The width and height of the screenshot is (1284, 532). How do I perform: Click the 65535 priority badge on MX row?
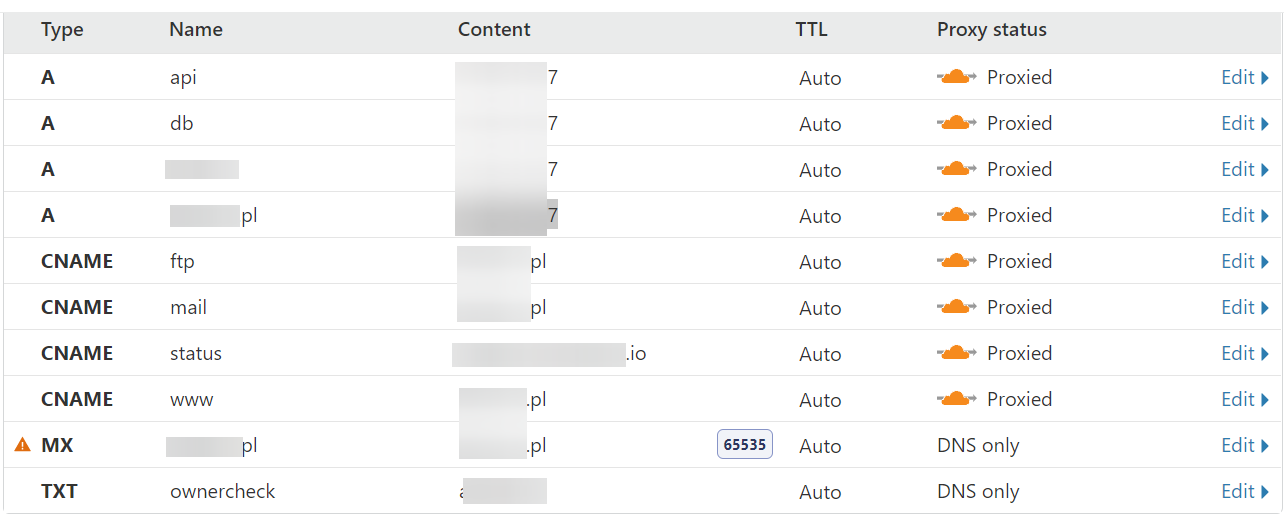pyautogui.click(x=745, y=445)
